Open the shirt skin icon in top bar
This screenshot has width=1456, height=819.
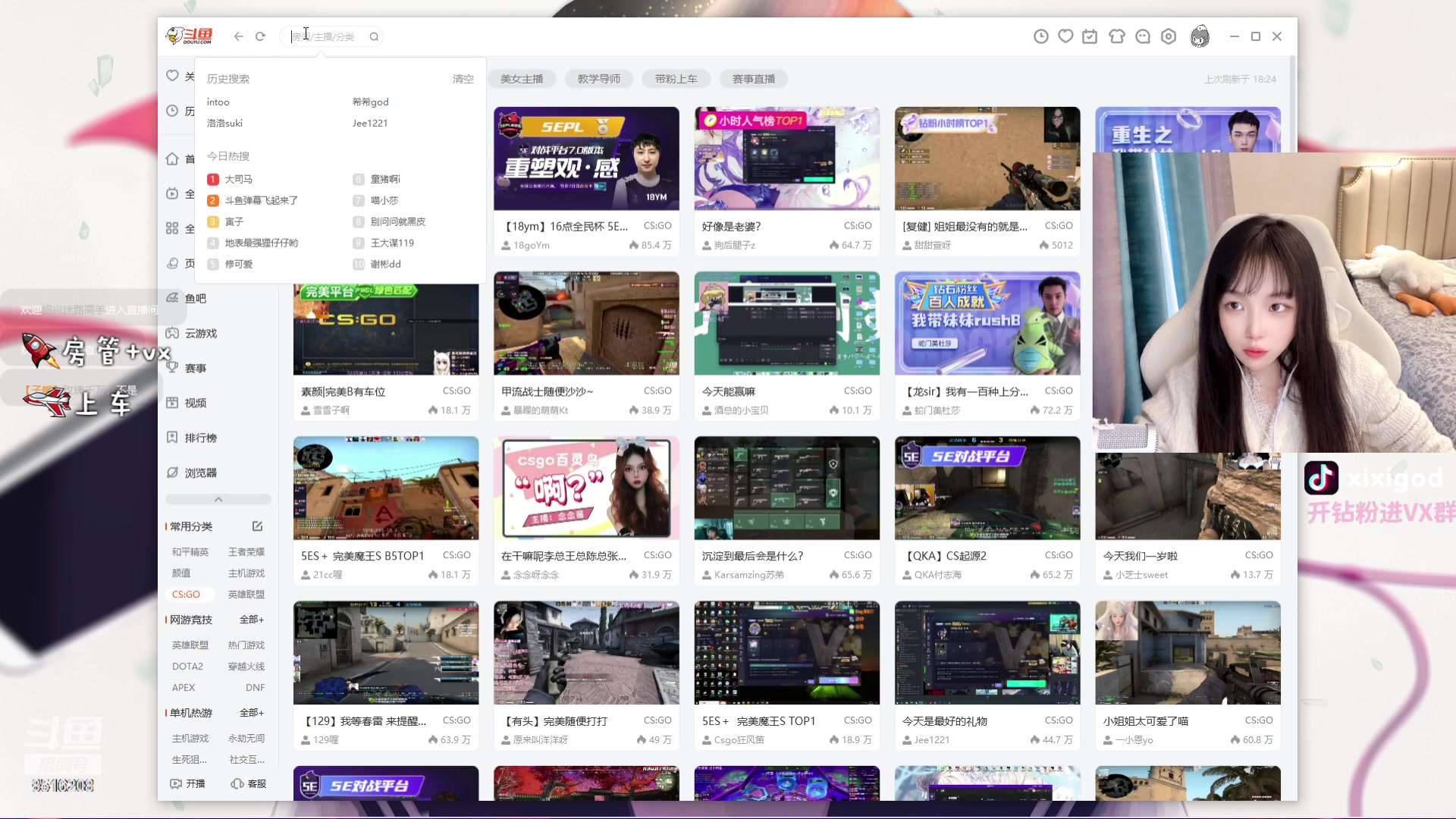point(1117,36)
